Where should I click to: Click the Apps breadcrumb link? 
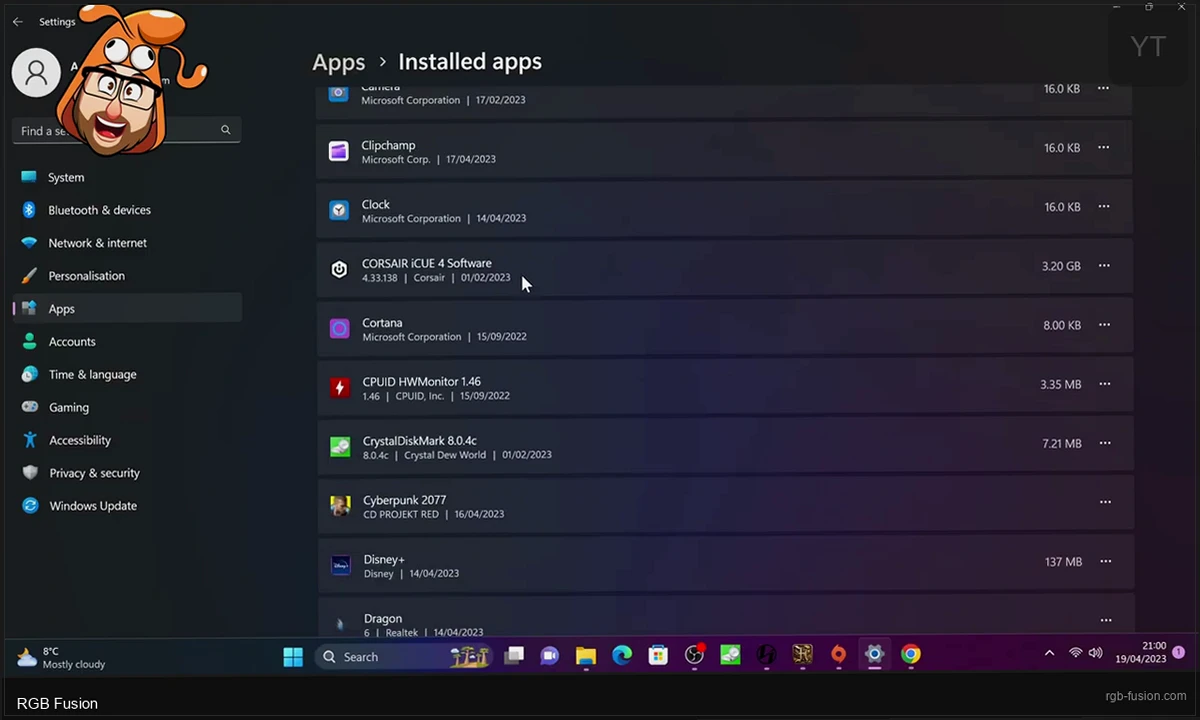(338, 61)
